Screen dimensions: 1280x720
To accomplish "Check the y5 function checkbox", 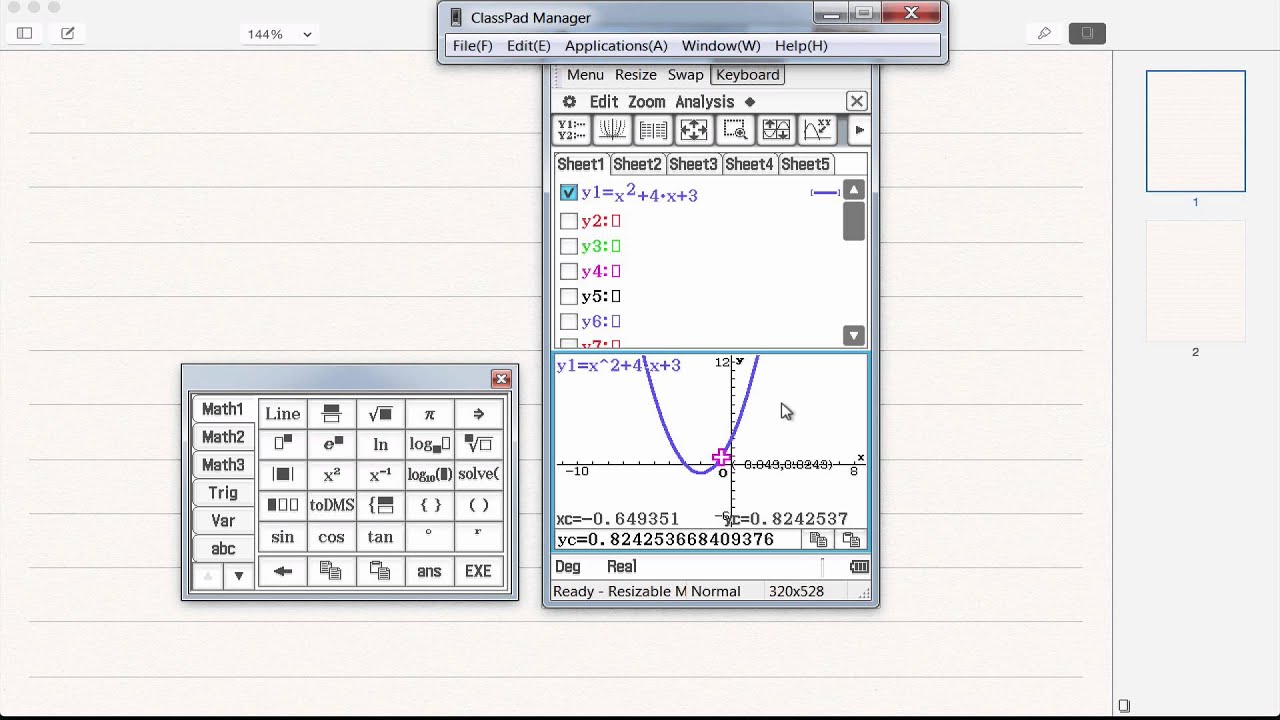I will pos(569,296).
